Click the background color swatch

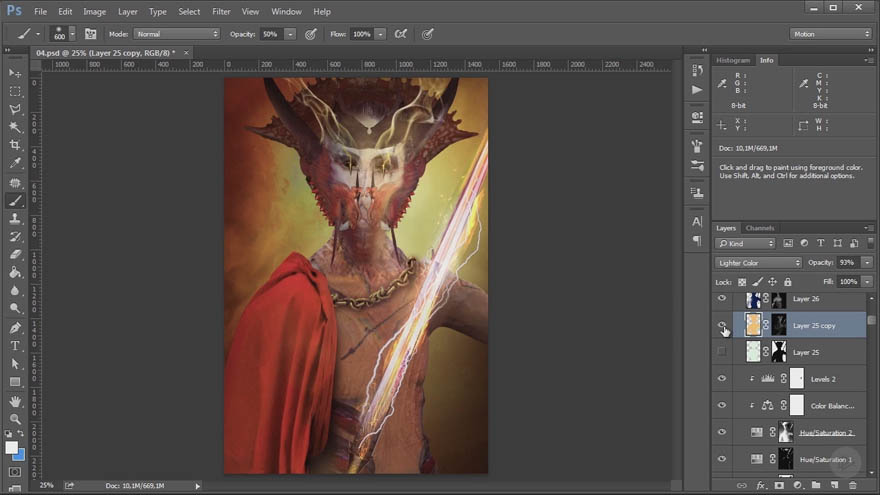(x=21, y=455)
